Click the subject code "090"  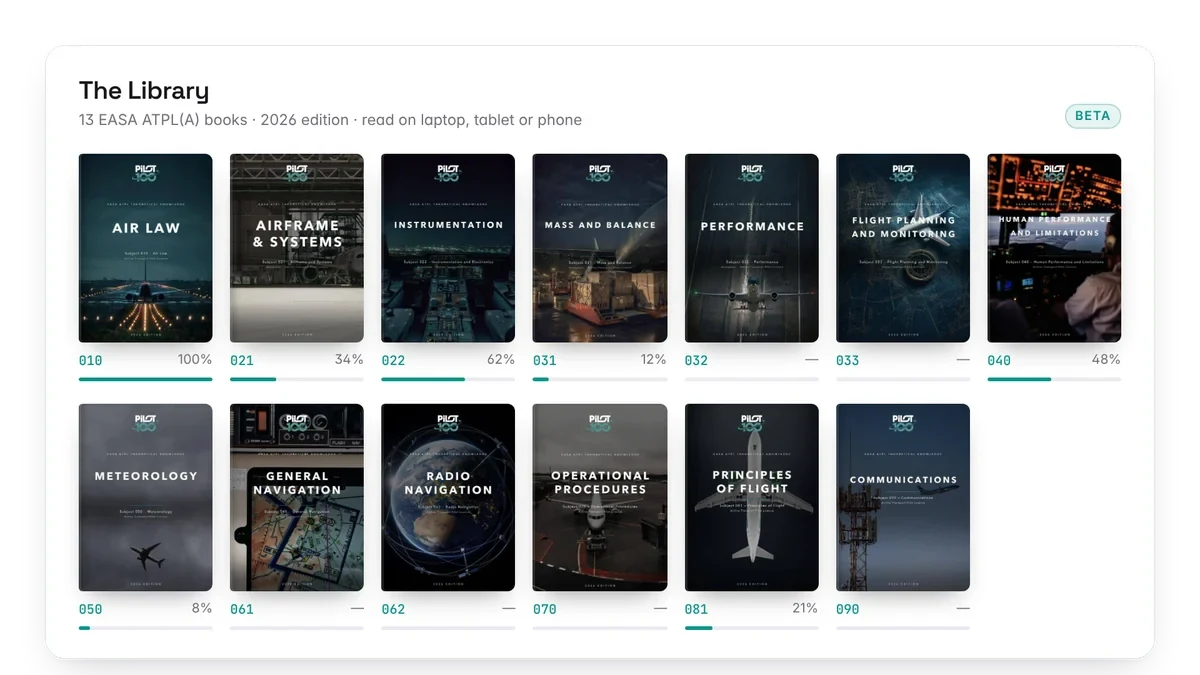848,609
